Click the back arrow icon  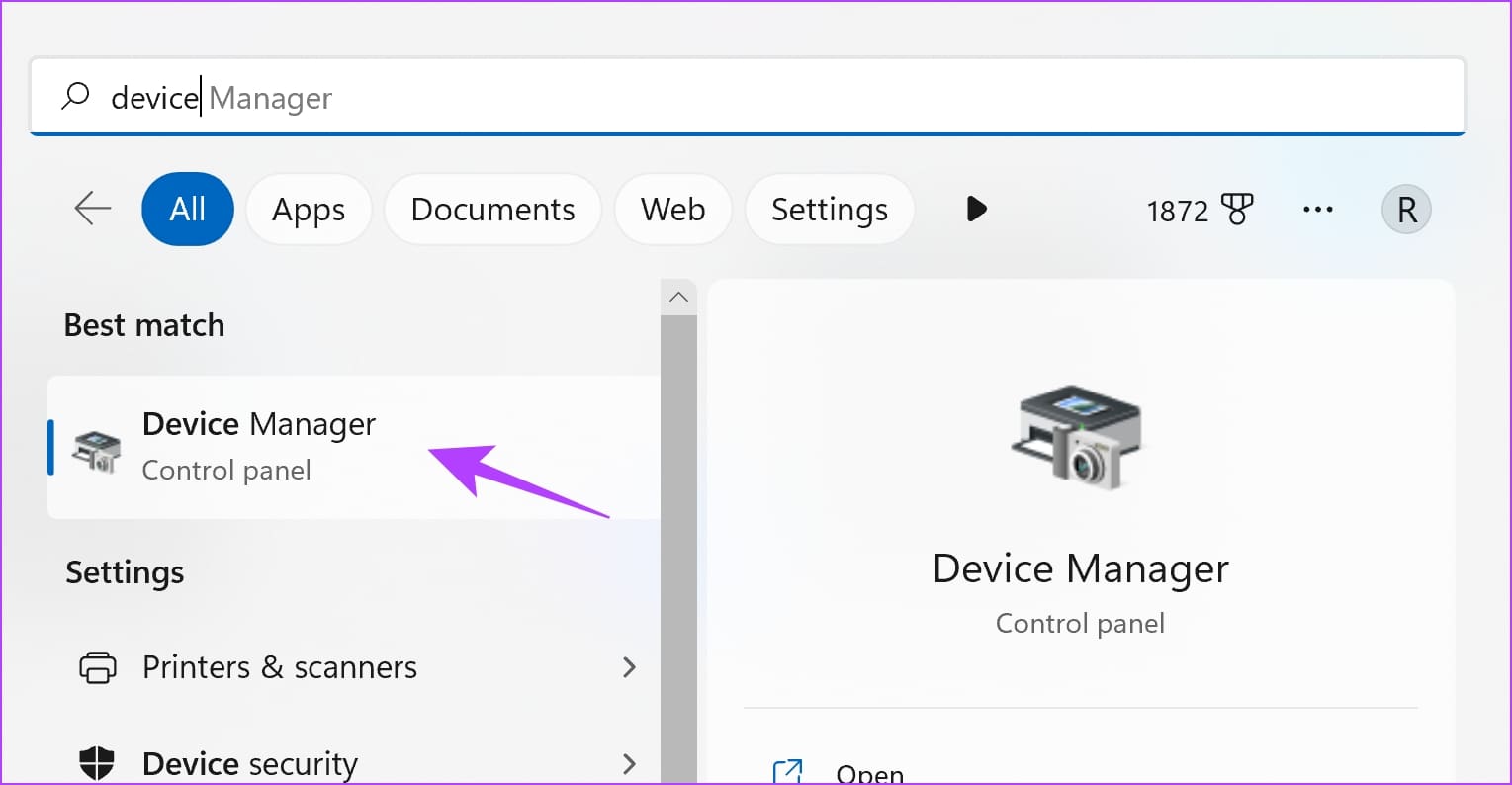(93, 209)
